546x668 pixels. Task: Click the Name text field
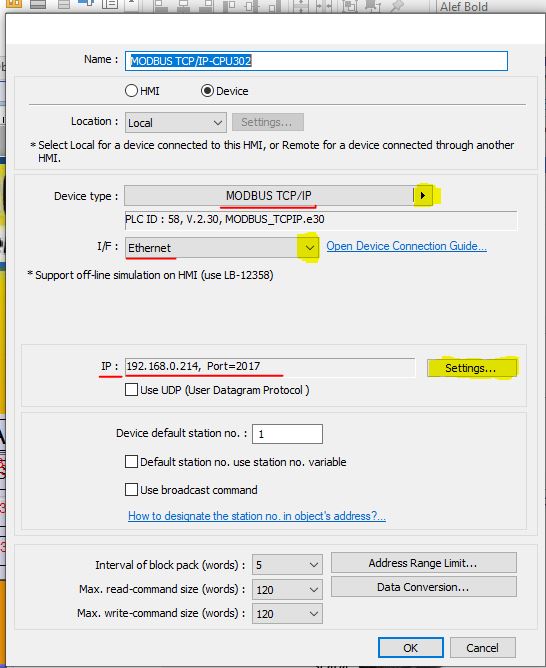pyautogui.click(x=316, y=61)
